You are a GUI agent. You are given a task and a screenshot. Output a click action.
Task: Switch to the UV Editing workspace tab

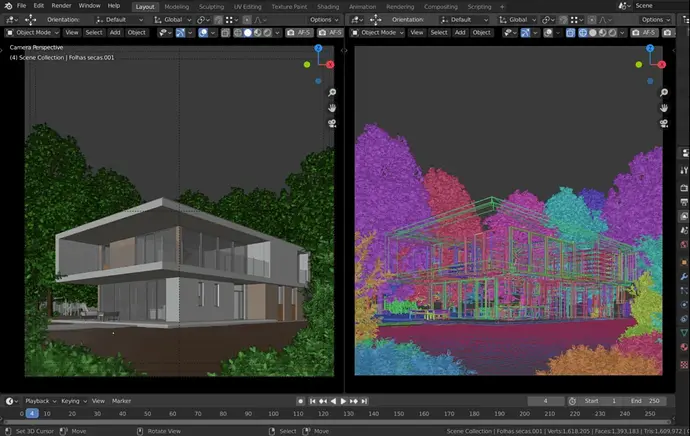[x=247, y=7]
